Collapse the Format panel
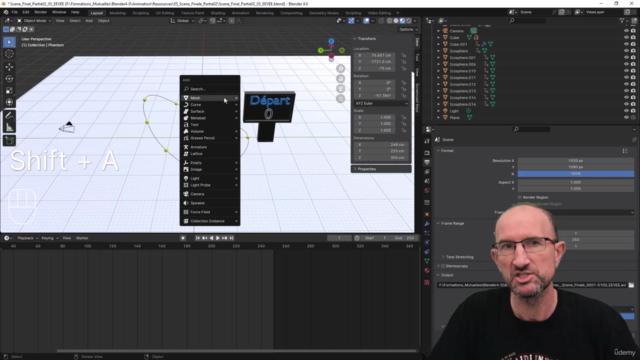The height and width of the screenshot is (360, 640). click(446, 151)
